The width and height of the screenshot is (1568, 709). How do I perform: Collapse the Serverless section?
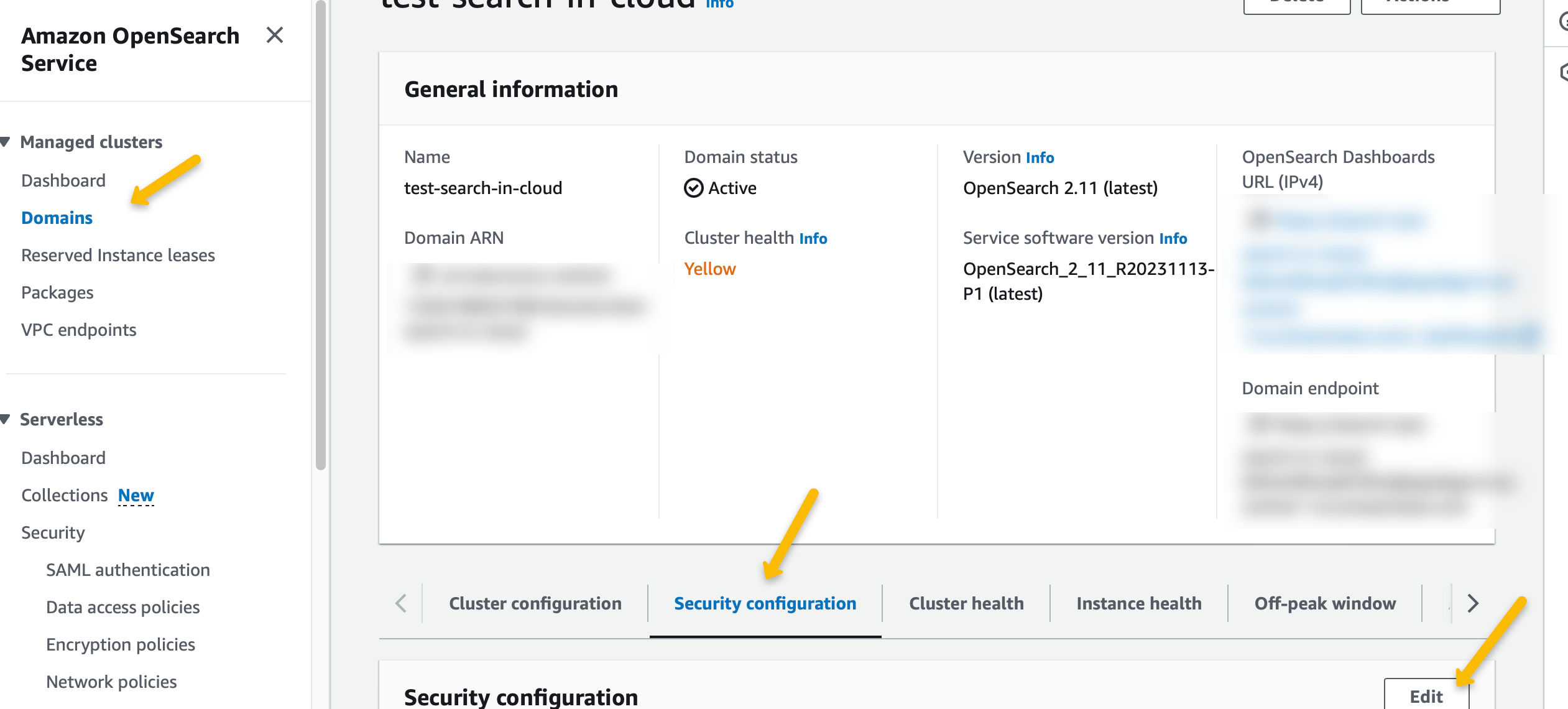coord(6,419)
